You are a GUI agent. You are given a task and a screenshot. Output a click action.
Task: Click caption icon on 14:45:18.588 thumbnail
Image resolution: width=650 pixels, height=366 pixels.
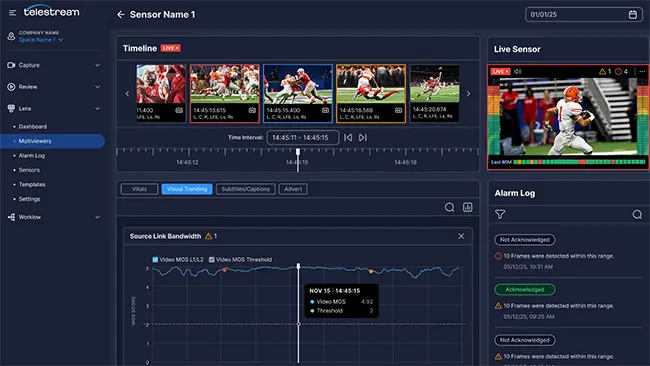pyautogui.click(x=398, y=110)
